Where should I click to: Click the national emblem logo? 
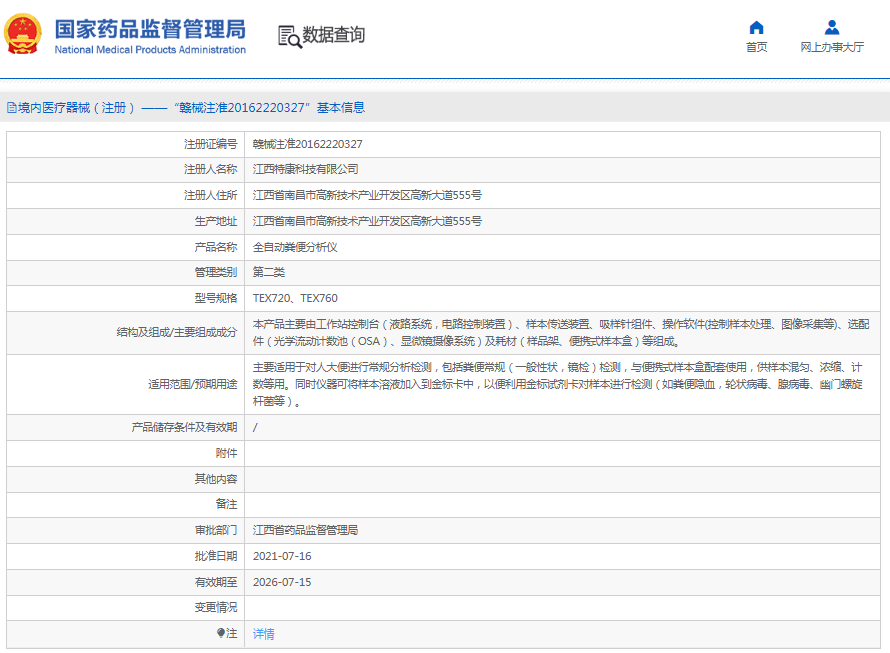(x=23, y=35)
